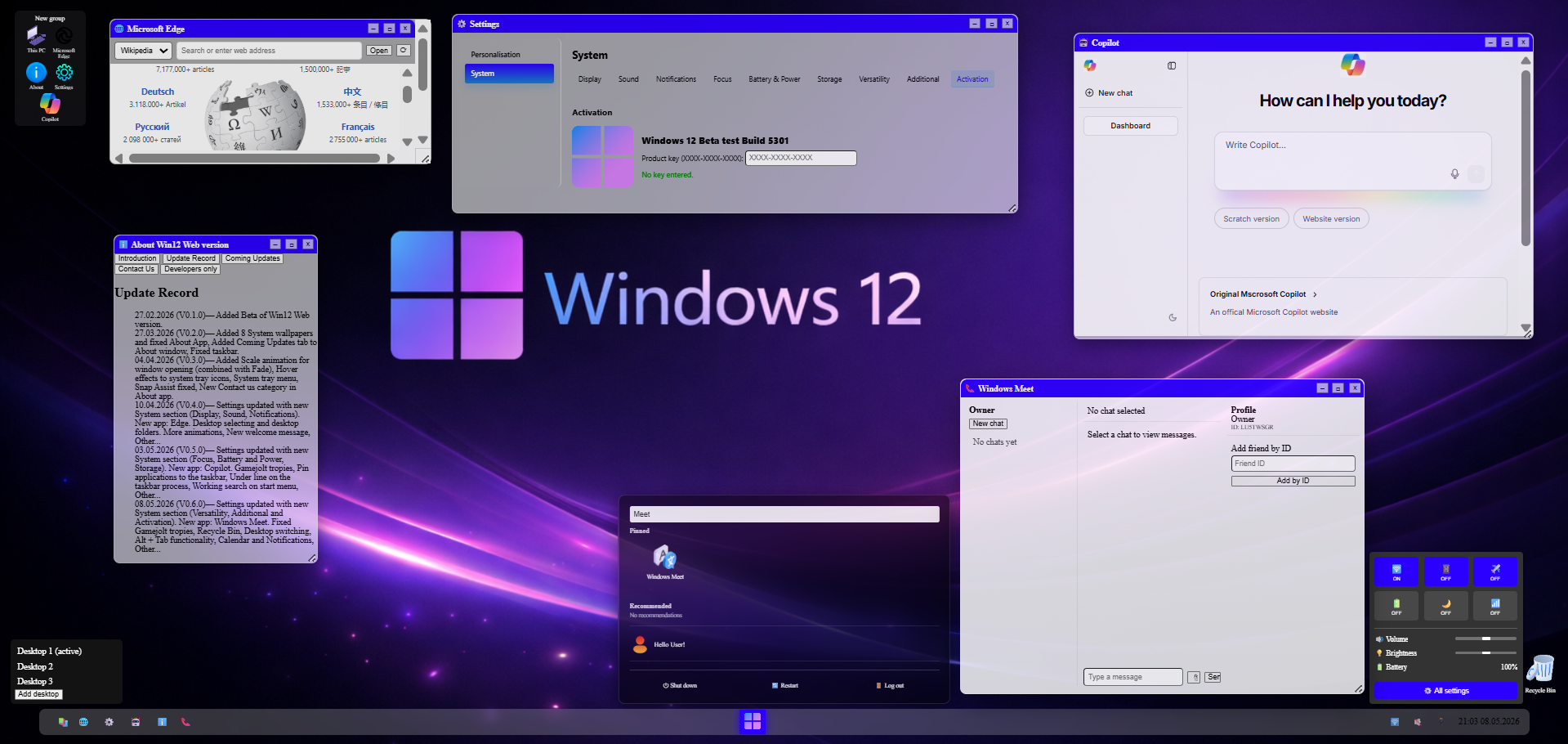The width and height of the screenshot is (1568, 744).
Task: Click Add desktop button
Action: click(38, 694)
